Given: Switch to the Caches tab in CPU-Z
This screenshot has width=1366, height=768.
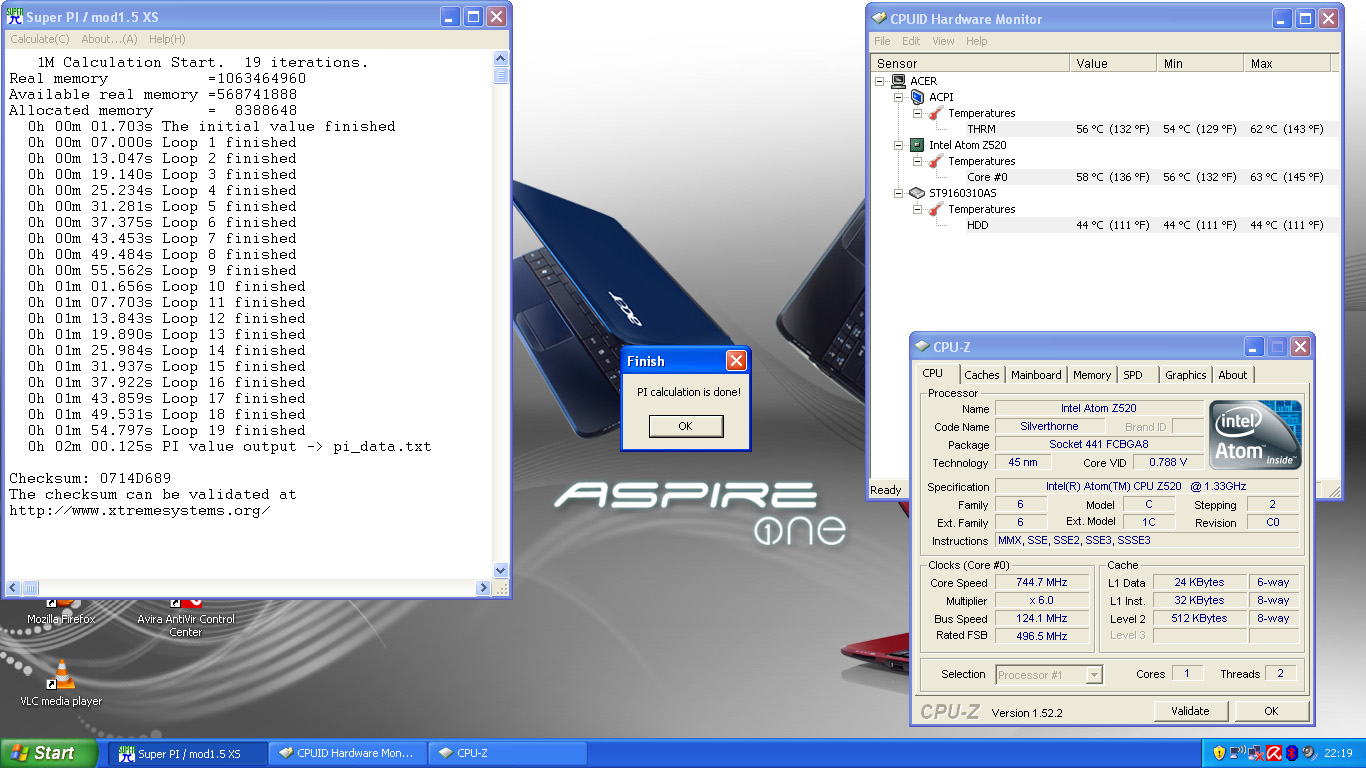Looking at the screenshot, I should [982, 375].
